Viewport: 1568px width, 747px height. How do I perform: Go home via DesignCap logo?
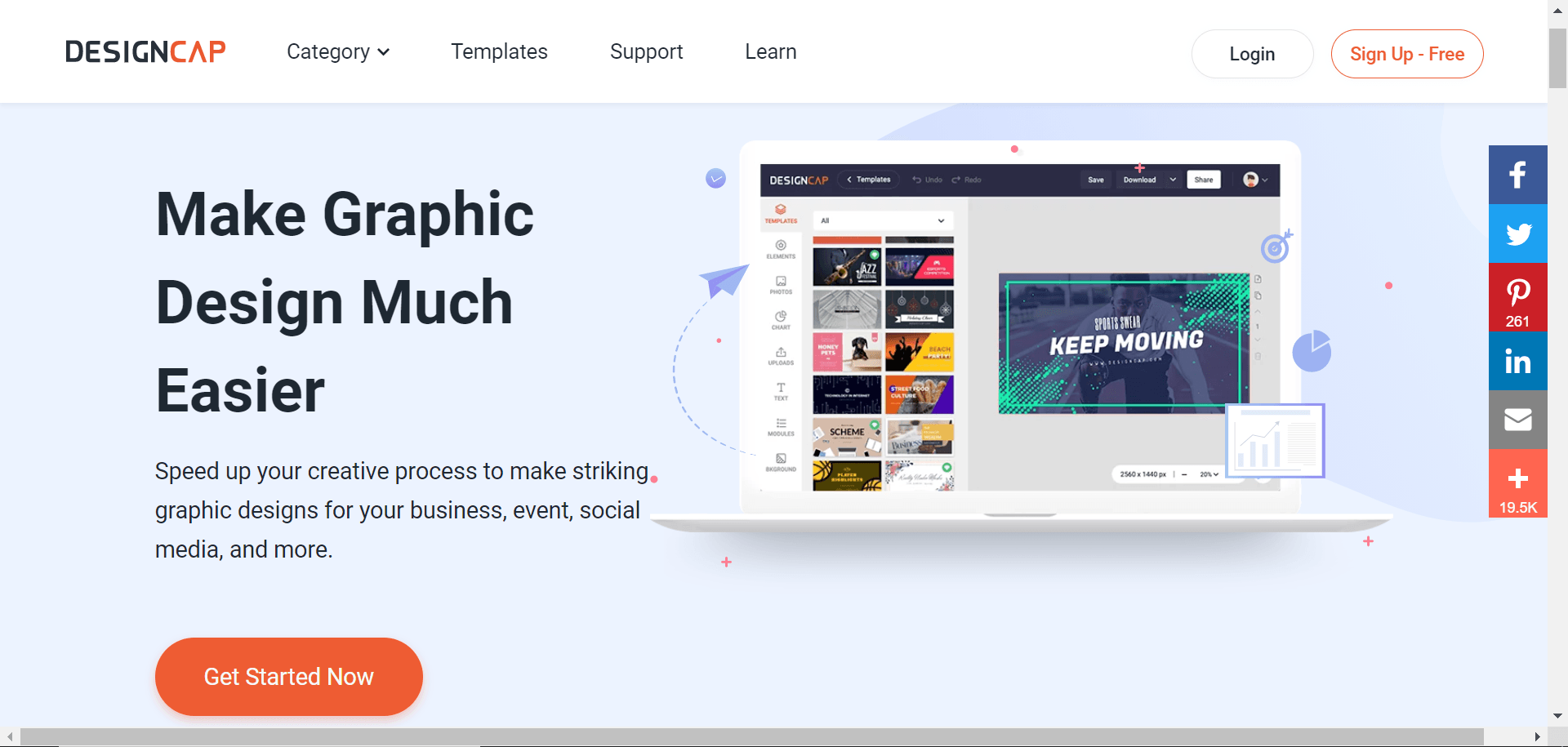145,52
